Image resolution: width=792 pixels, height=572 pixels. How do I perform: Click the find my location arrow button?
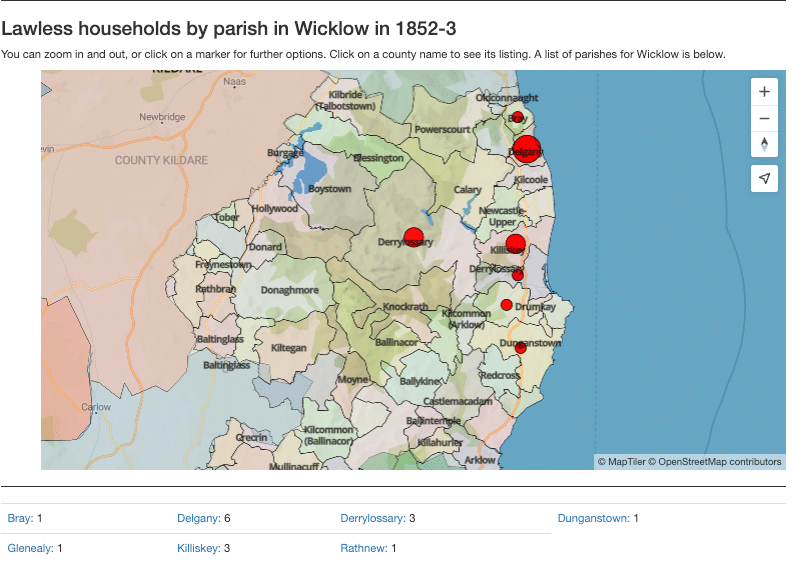tap(764, 178)
